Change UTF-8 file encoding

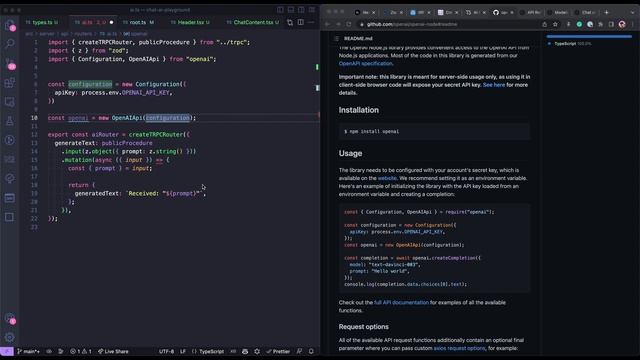(166, 351)
